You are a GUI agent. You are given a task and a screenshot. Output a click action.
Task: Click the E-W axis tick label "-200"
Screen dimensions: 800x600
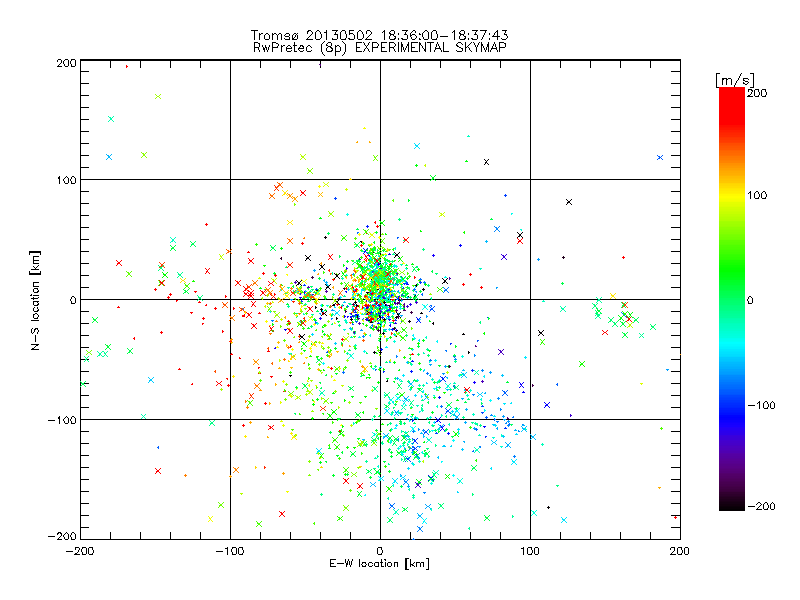pos(81,552)
